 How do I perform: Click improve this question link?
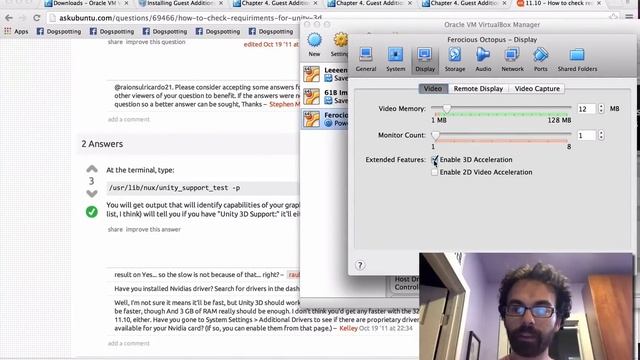pos(156,42)
